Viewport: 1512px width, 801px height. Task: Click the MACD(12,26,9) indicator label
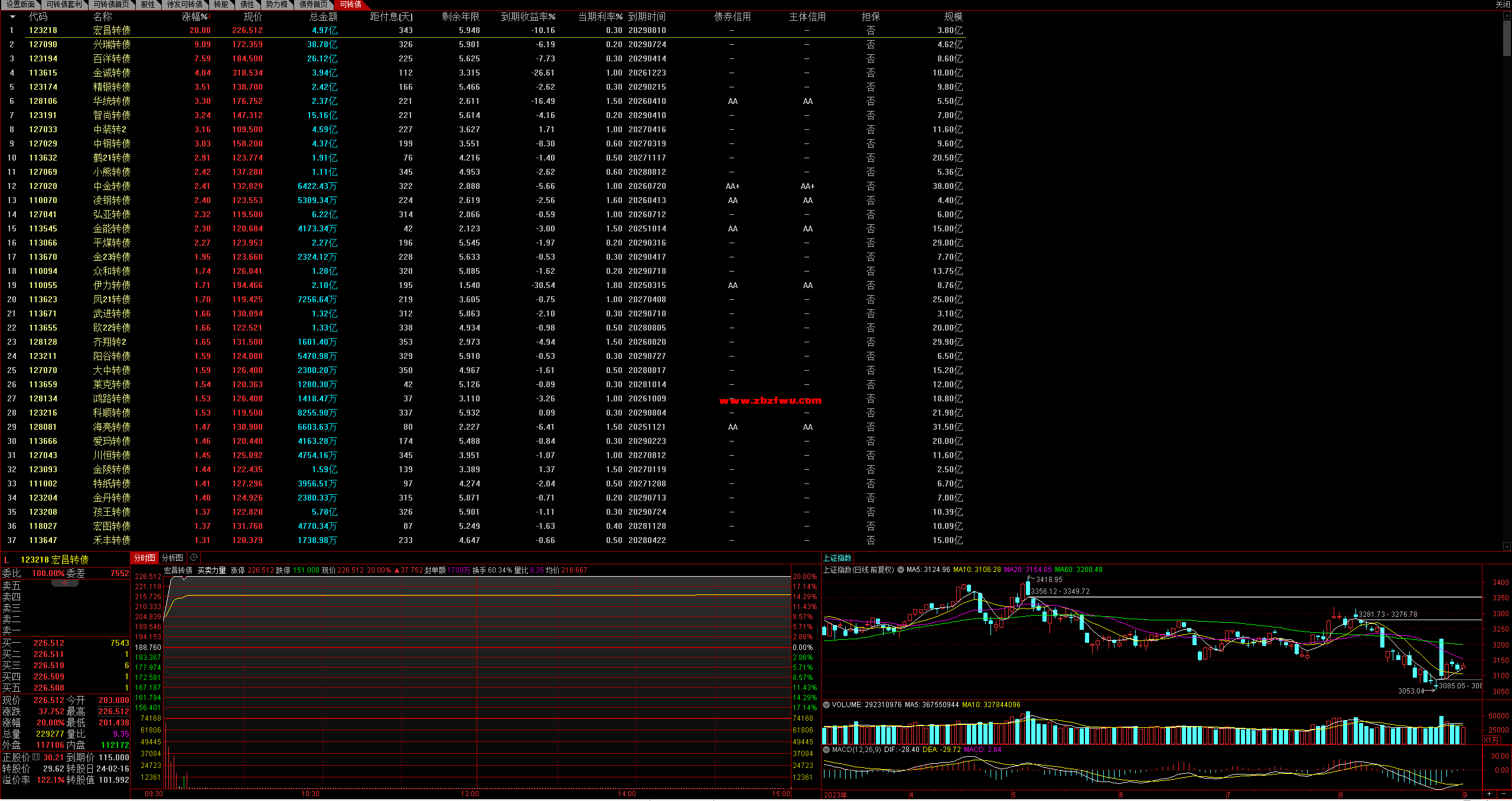click(856, 750)
